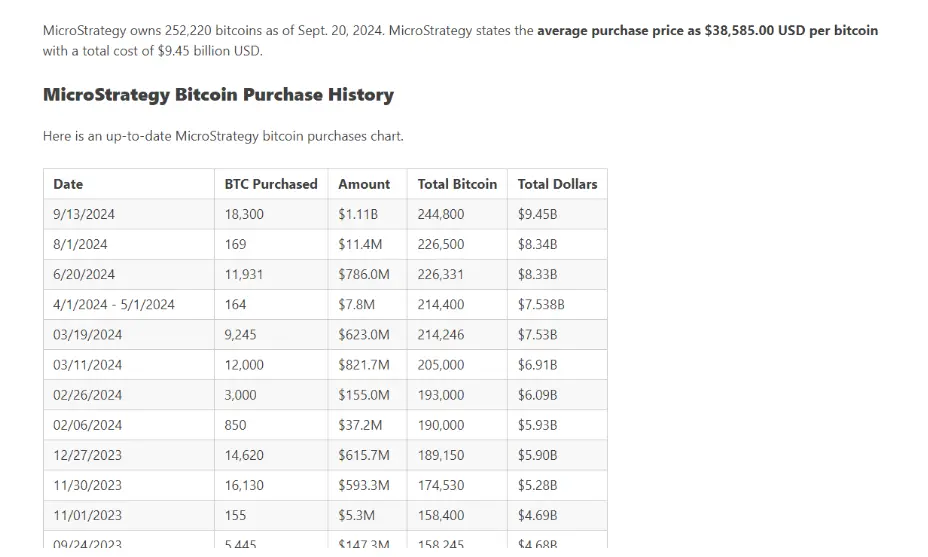The image size is (928, 557).
Task: Click the 4/1/2024 - 5/1/2024 date range cell
Action: coord(114,304)
